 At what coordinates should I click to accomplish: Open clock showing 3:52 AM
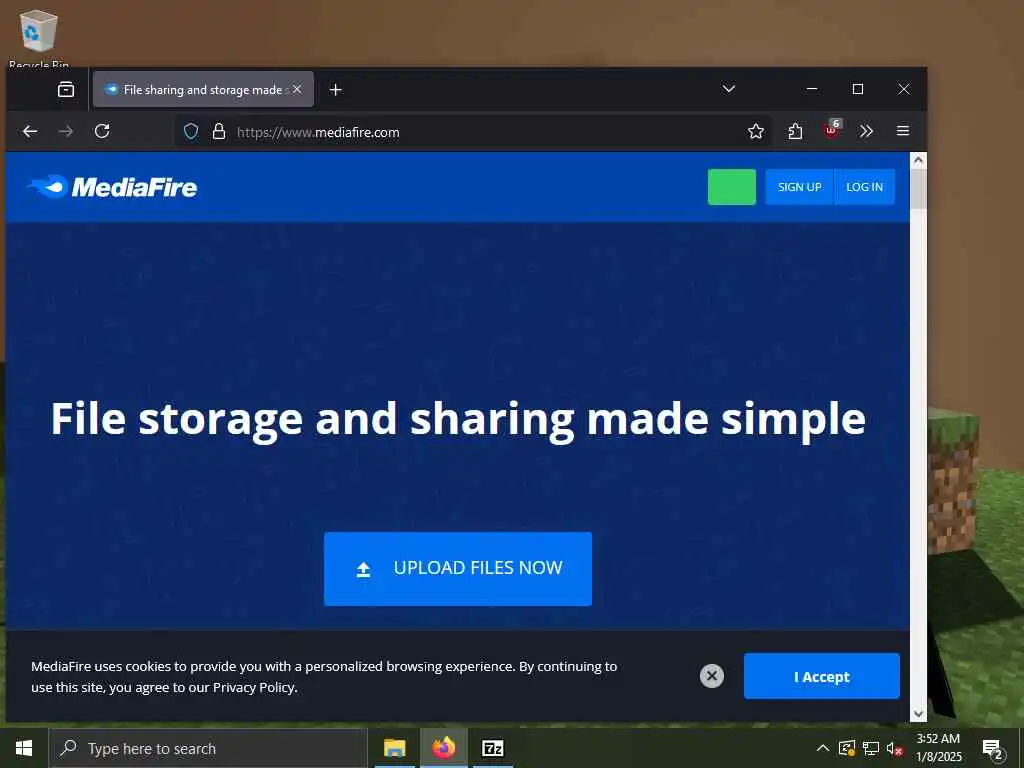point(938,748)
